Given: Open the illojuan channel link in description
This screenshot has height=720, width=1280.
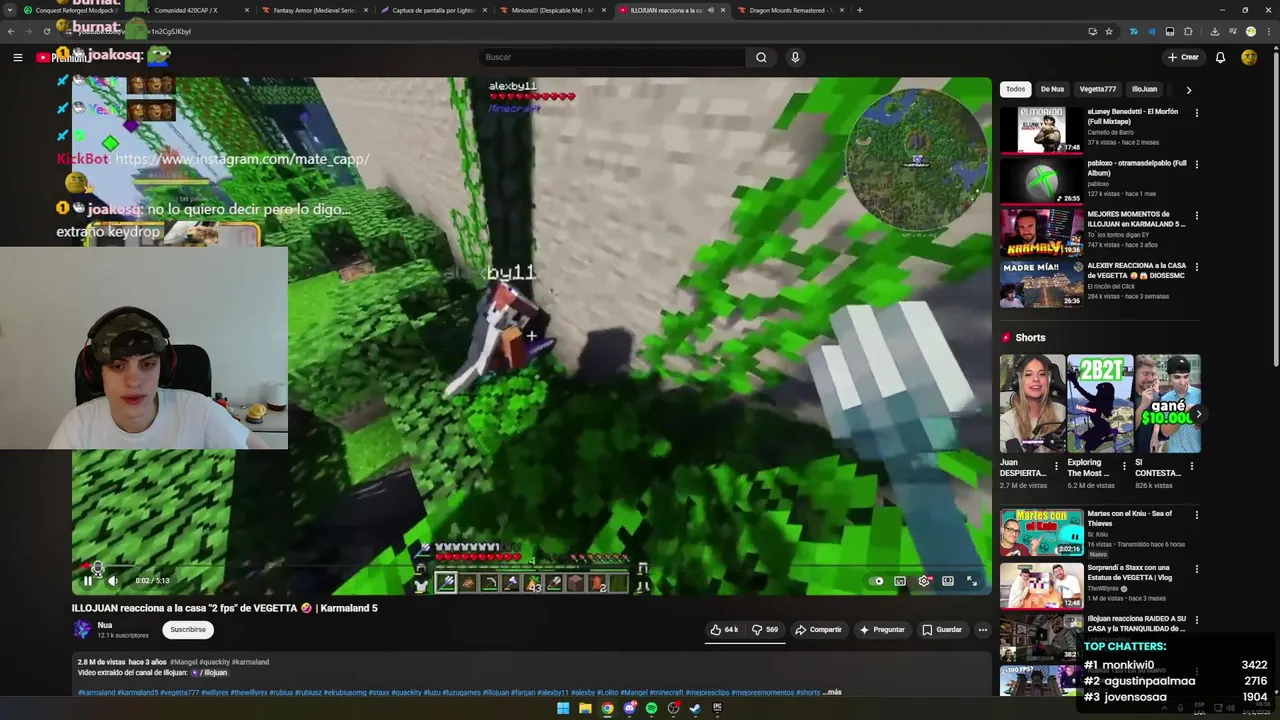Looking at the screenshot, I should 211,673.
